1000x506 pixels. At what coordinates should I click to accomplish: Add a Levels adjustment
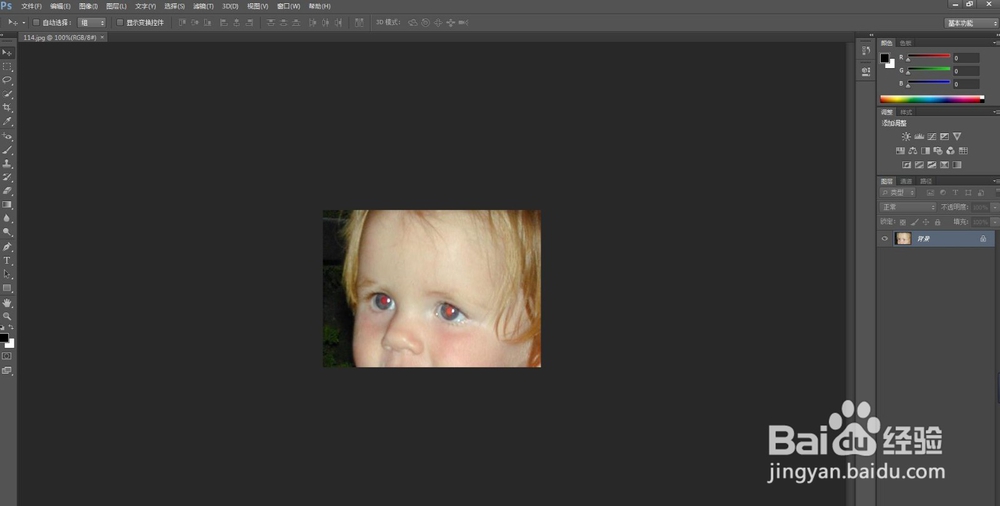[x=919, y=137]
